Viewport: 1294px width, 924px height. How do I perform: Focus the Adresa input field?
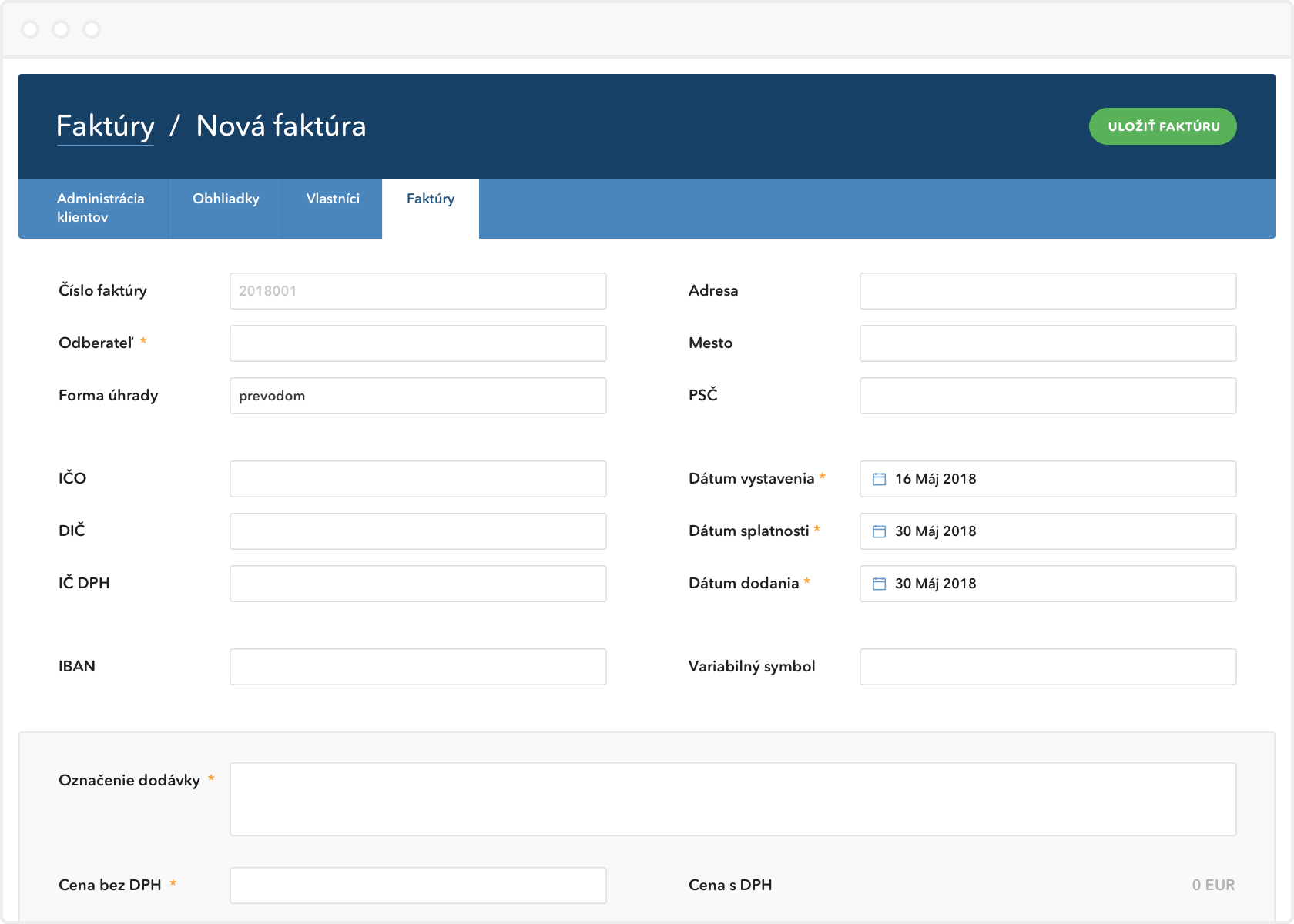click(1048, 291)
